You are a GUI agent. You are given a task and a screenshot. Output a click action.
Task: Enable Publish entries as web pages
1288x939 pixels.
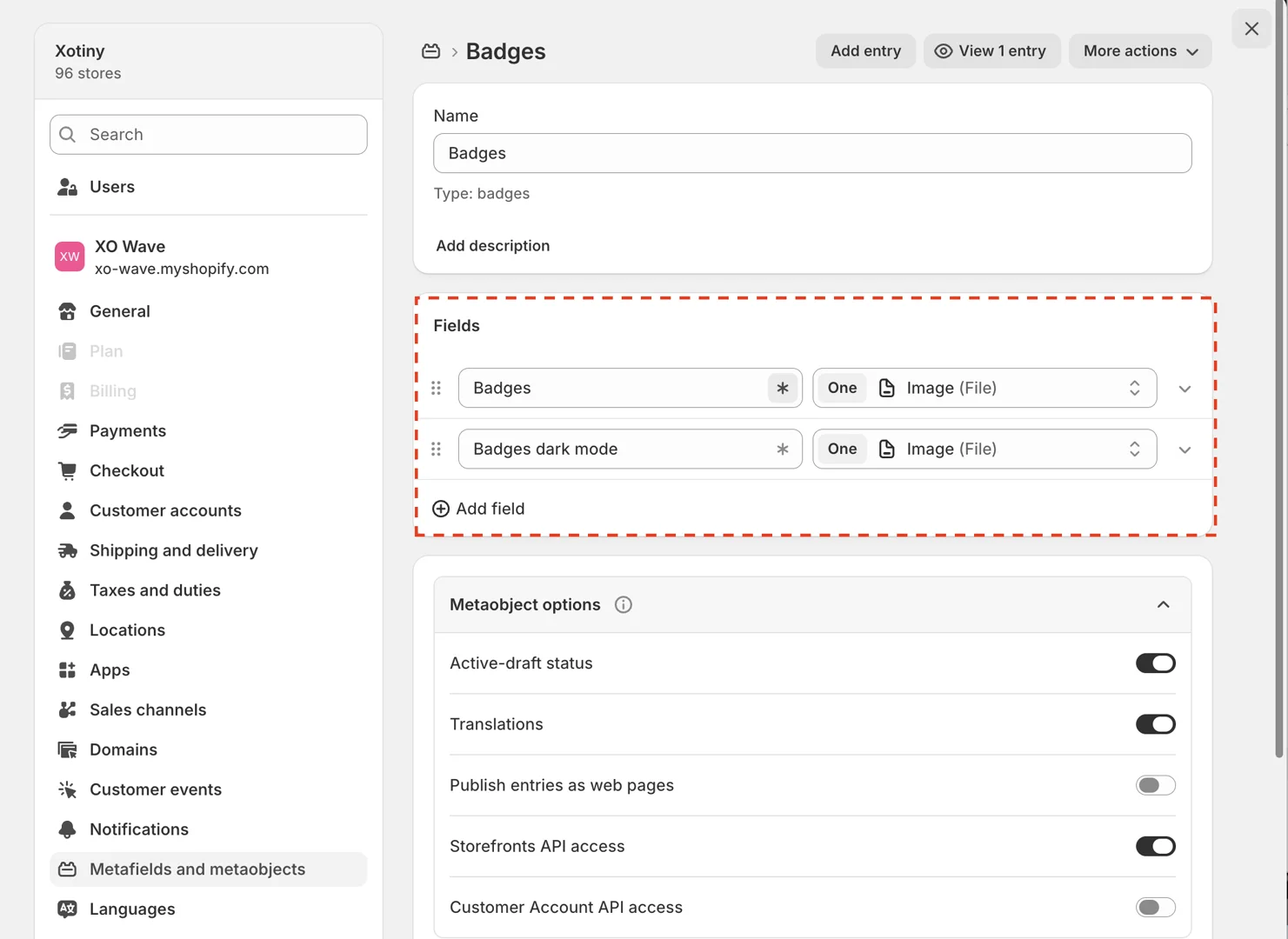tap(1156, 785)
